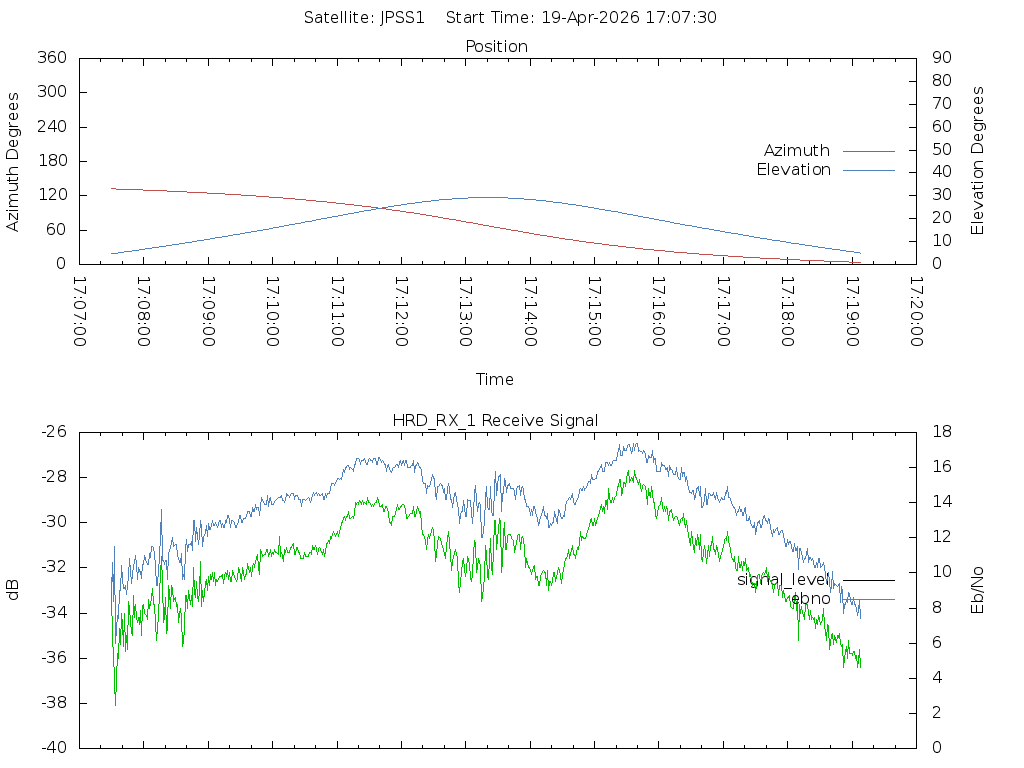Click the "Elevation Degrees" right axis label
The height and width of the screenshot is (768, 1024).
click(x=978, y=161)
